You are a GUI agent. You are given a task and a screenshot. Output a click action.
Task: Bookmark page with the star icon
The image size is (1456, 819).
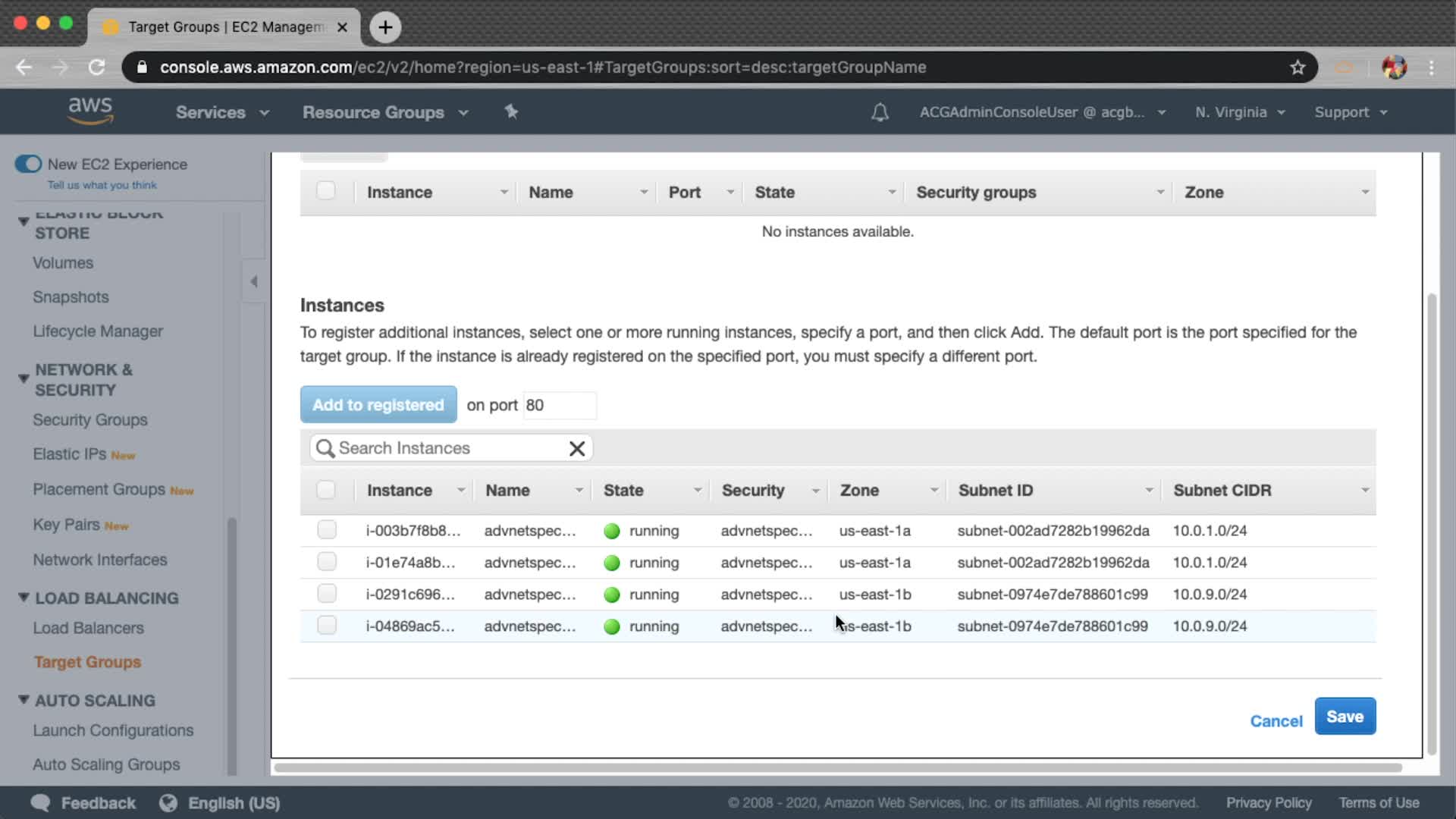[x=1298, y=67]
